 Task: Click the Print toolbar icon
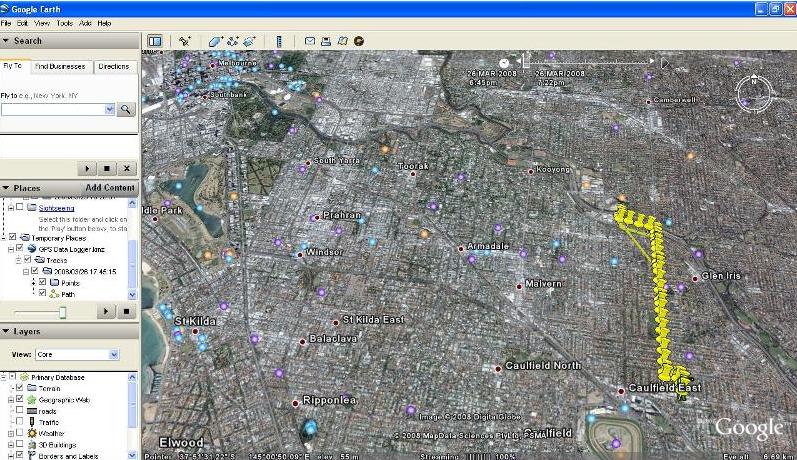[x=326, y=41]
